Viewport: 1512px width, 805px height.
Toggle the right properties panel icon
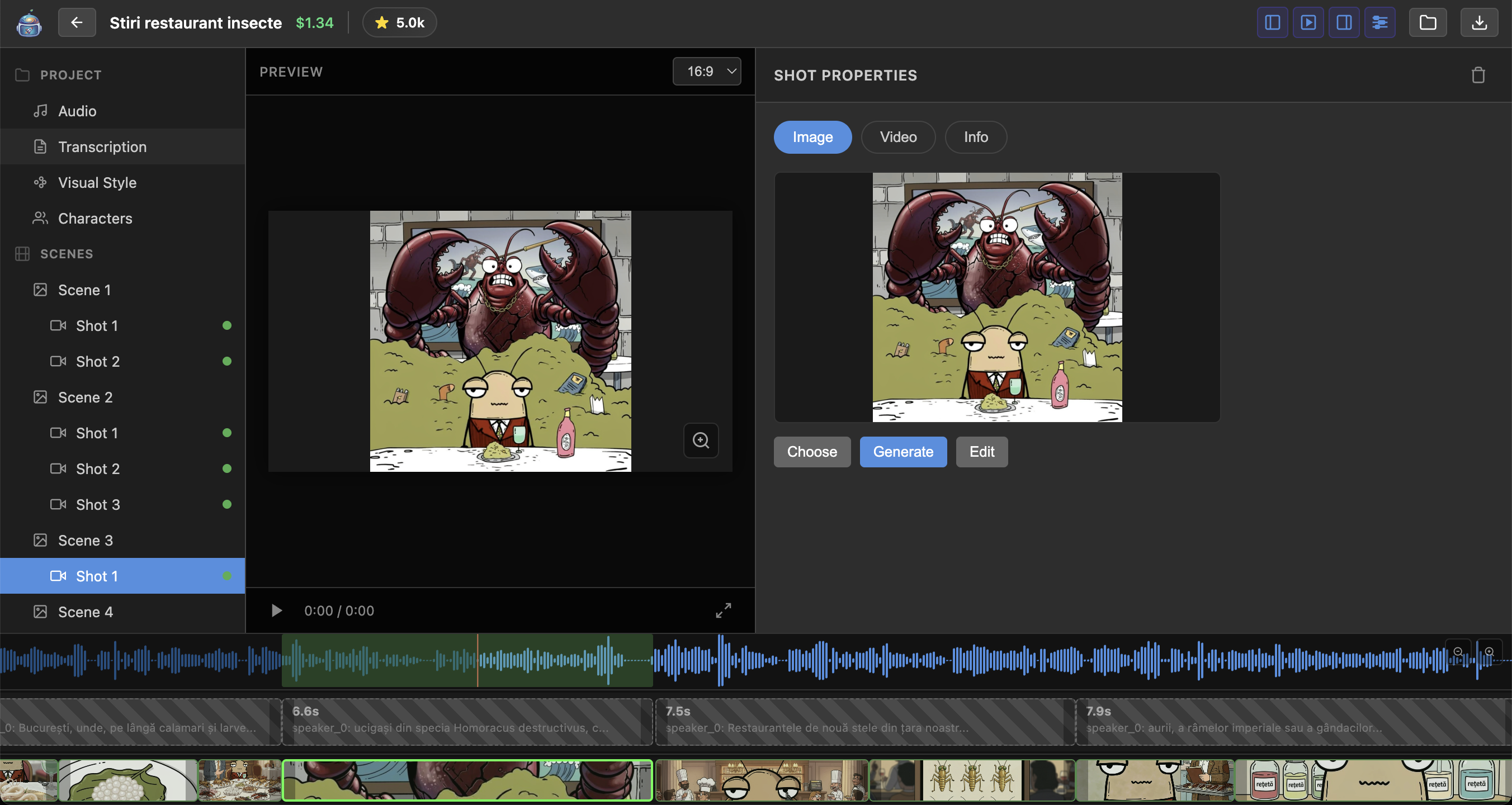[1344, 23]
